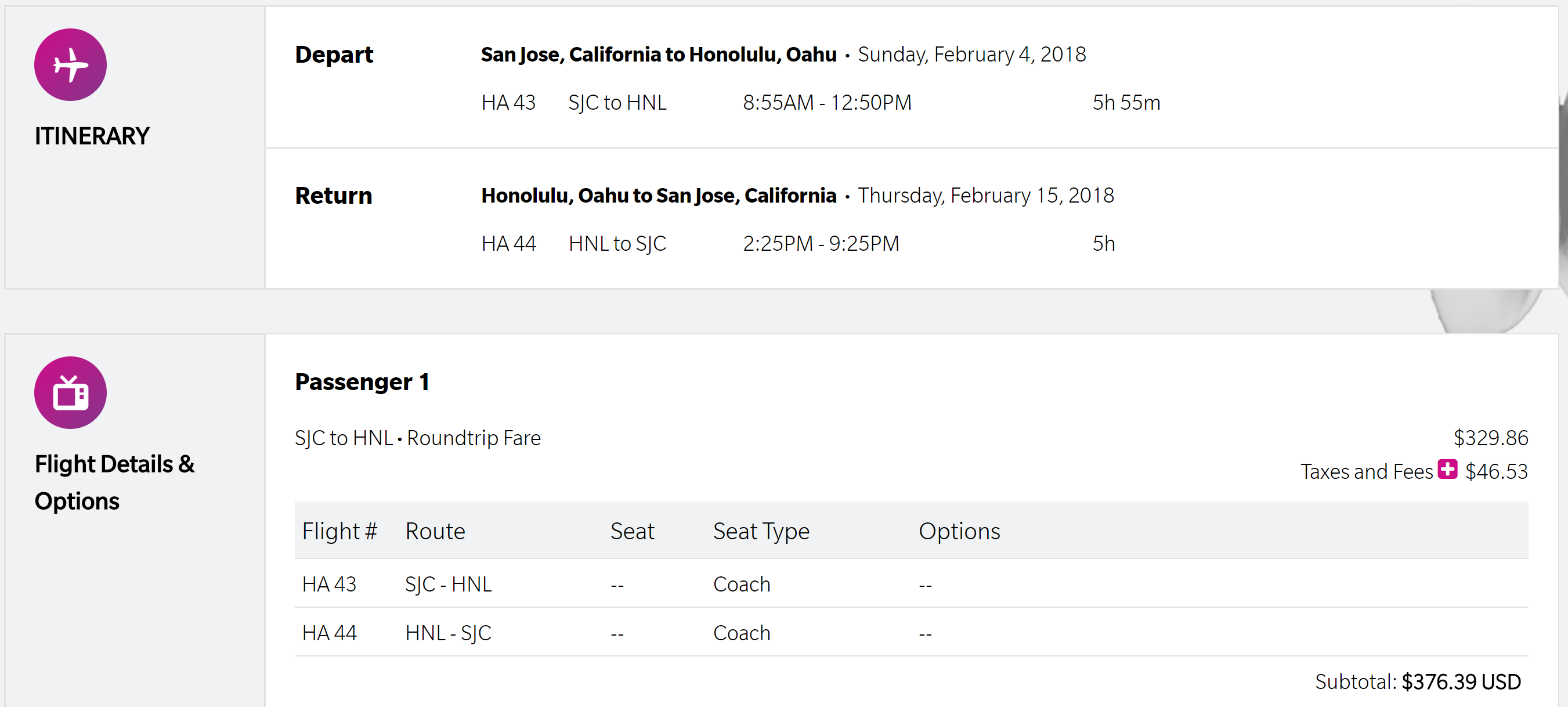Click the TV Flight Details icon
The width and height of the screenshot is (1568, 707).
[x=70, y=393]
